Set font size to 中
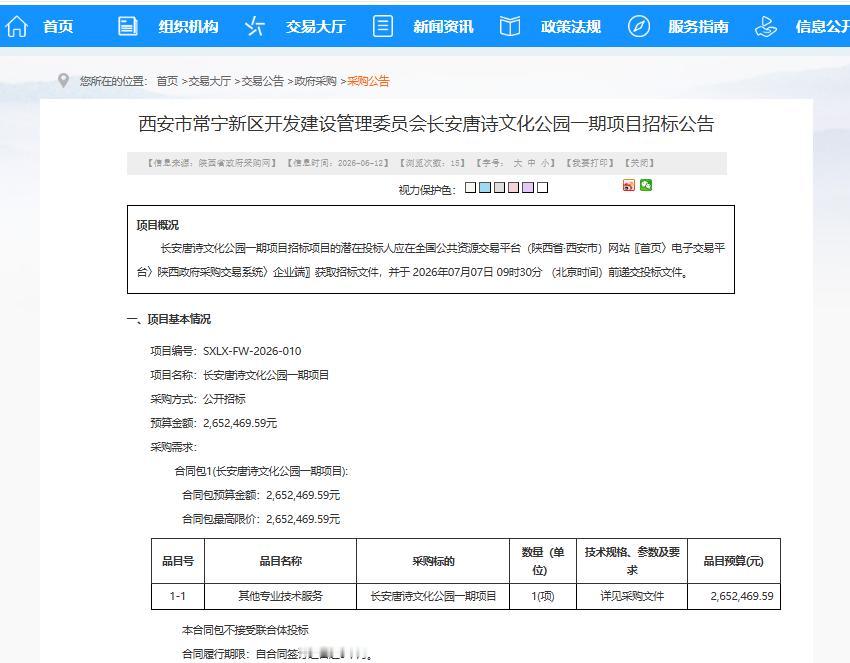The image size is (850, 663). (531, 163)
